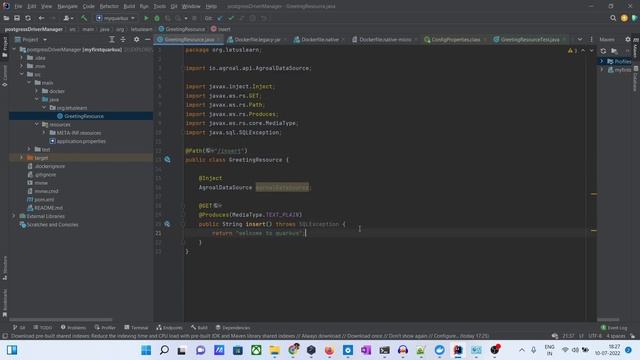The width and height of the screenshot is (640, 360).
Task: Click the Debug bug icon
Action: pyautogui.click(x=157, y=18)
